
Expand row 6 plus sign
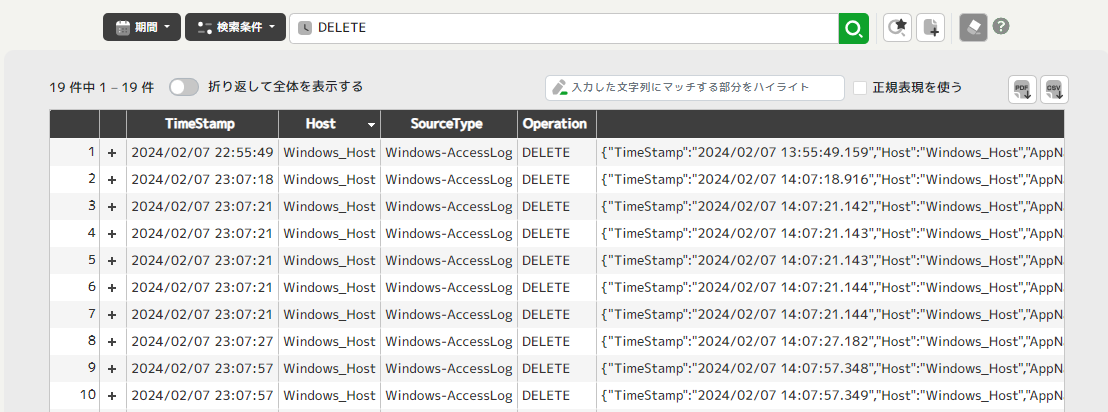pyautogui.click(x=112, y=288)
